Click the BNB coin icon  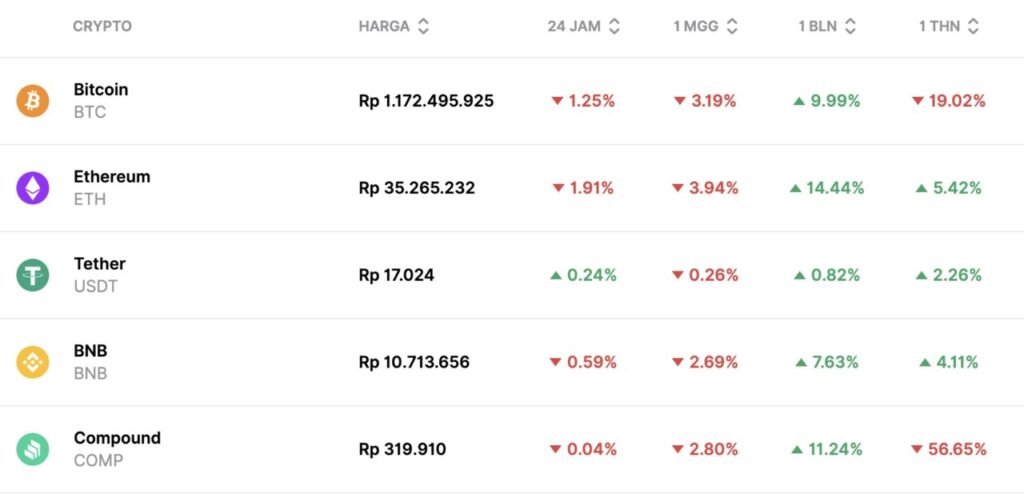[32, 362]
